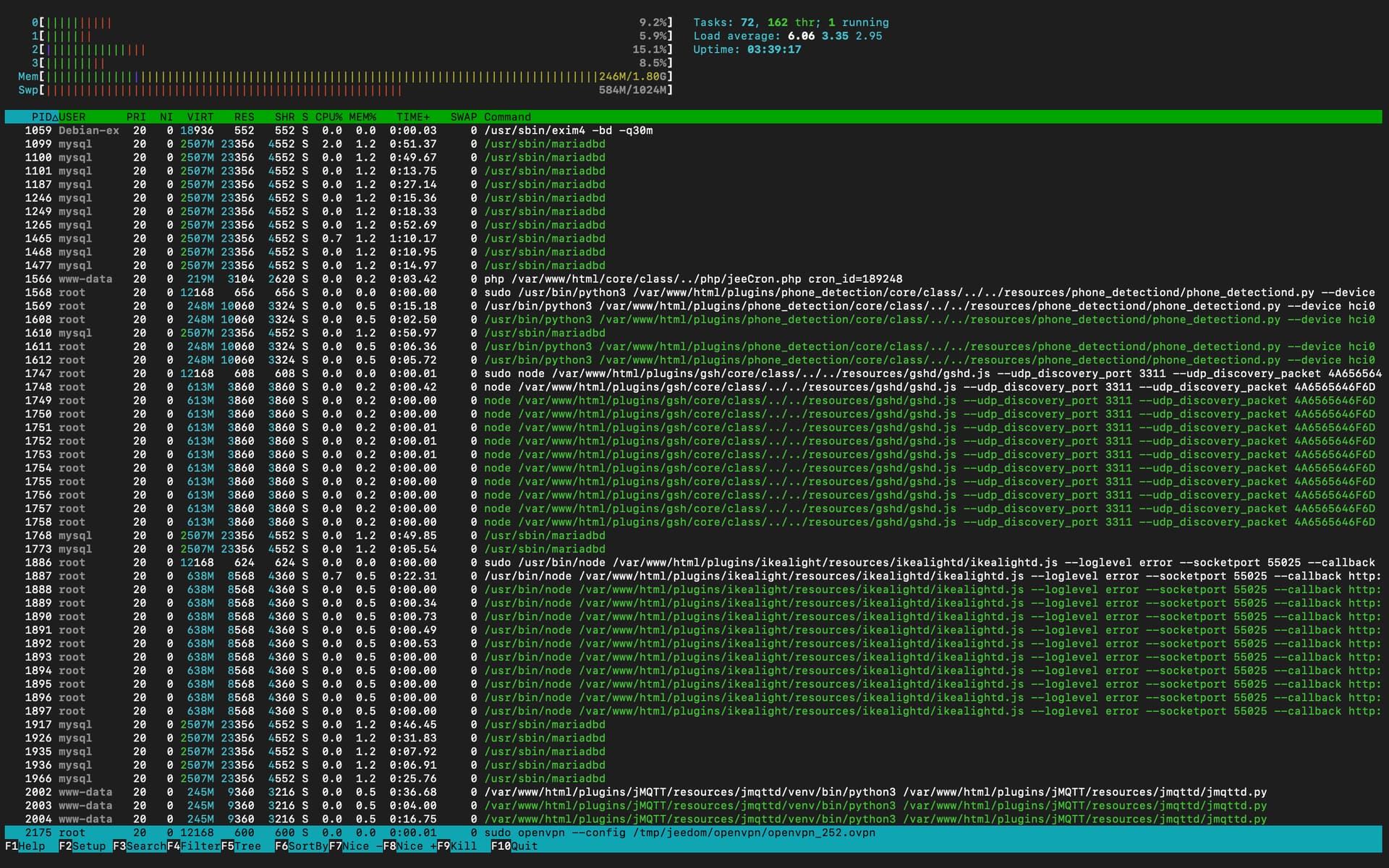The height and width of the screenshot is (868, 1389).
Task: Sort by CPU% column header
Action: (x=328, y=116)
